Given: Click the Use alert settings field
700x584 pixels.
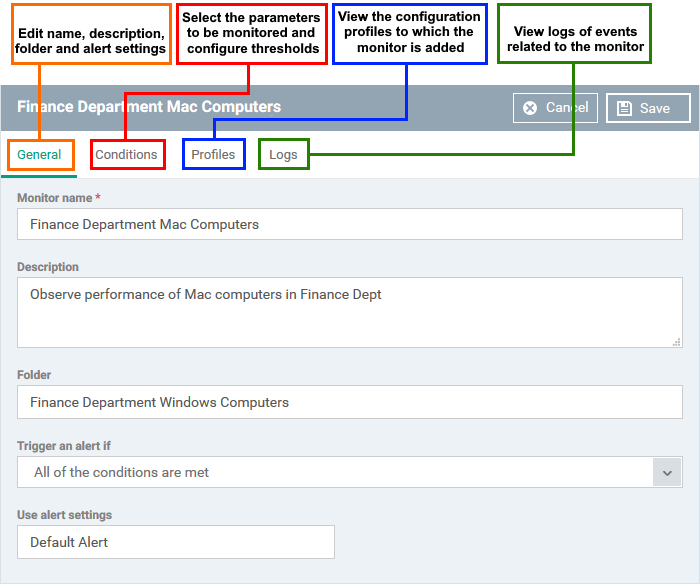Looking at the screenshot, I should coord(176,542).
